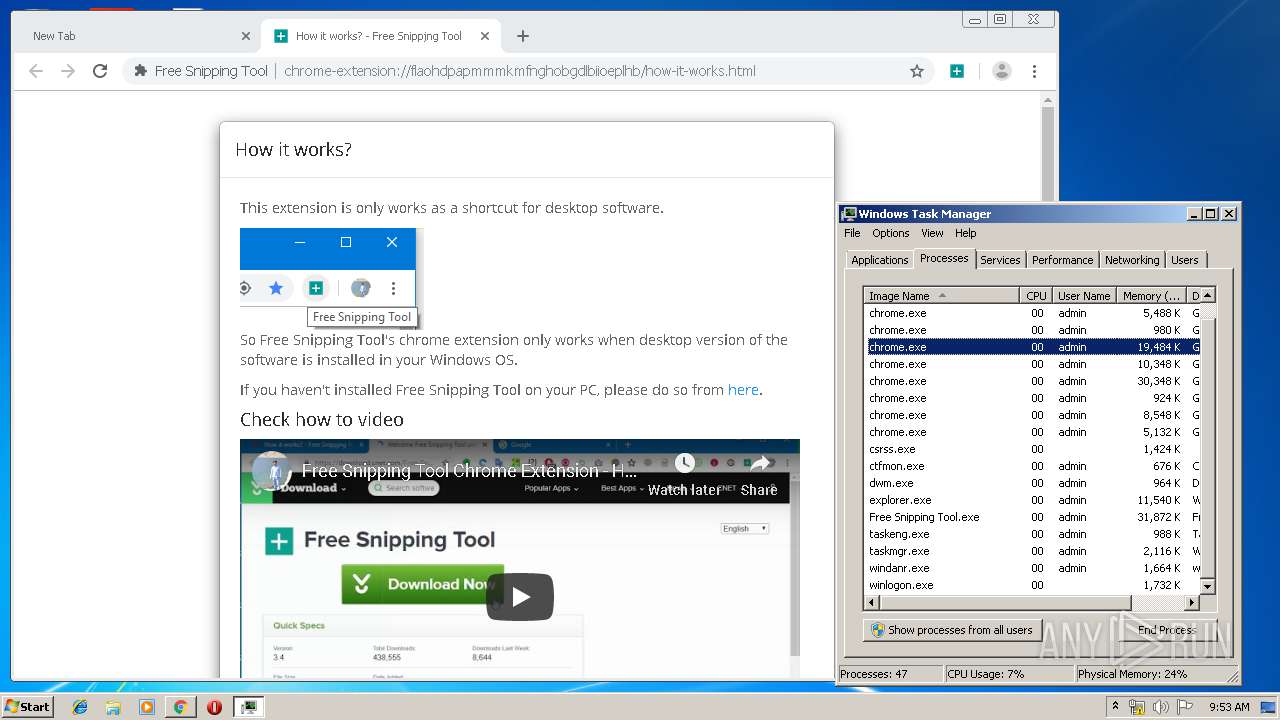Switch to Chrome taskbar icon
1280x720 pixels.
pyautogui.click(x=180, y=707)
